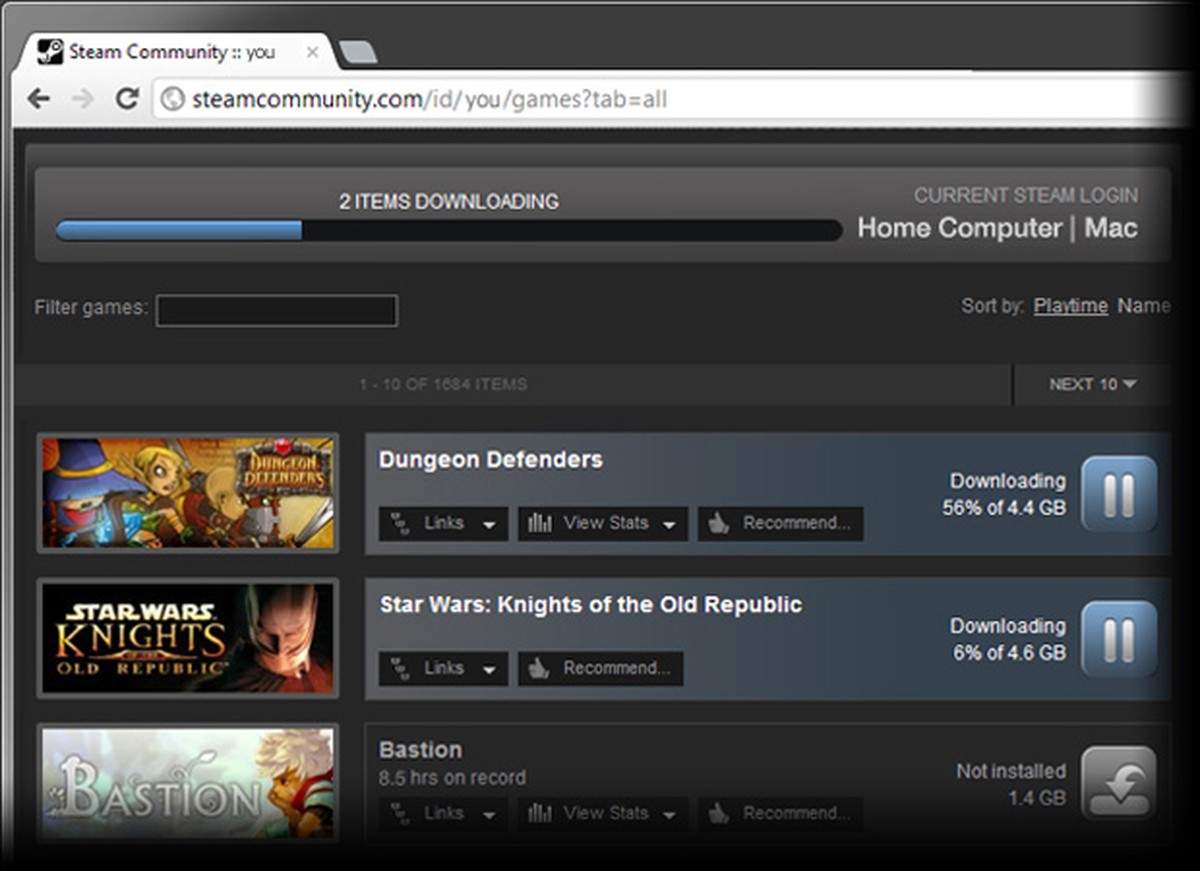Viewport: 1200px width, 871px height.
Task: Open the Star Wars Knights thumbnail image
Action: [188, 638]
